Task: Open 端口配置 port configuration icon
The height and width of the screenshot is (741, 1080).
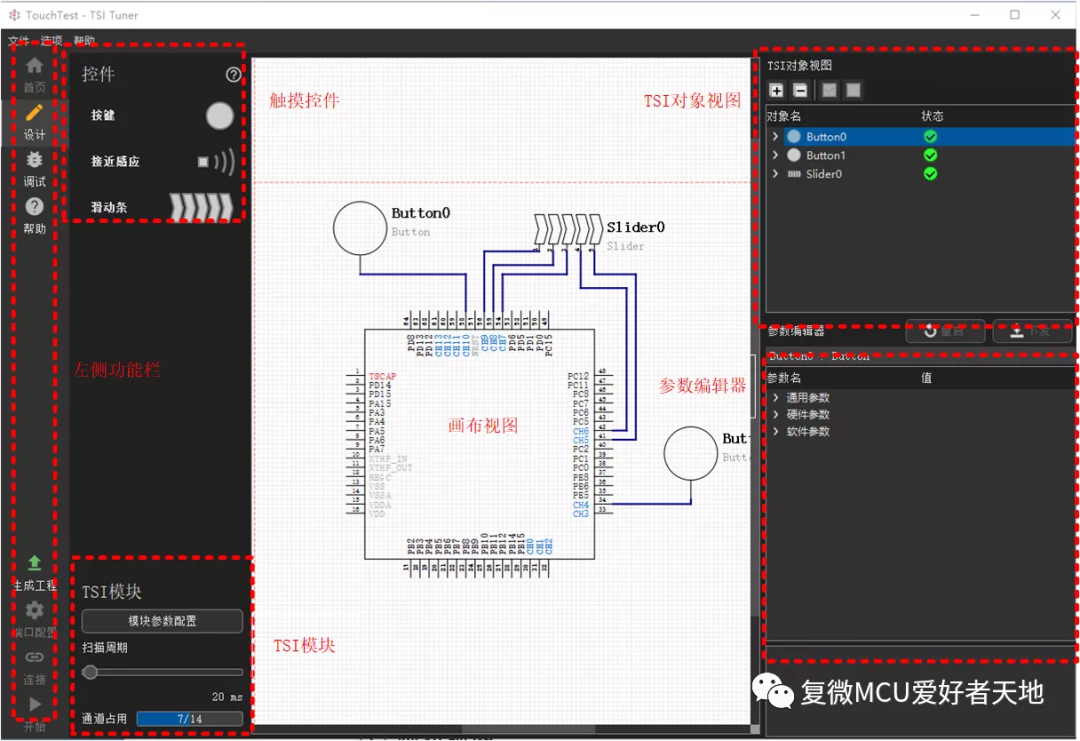Action: click(x=33, y=610)
